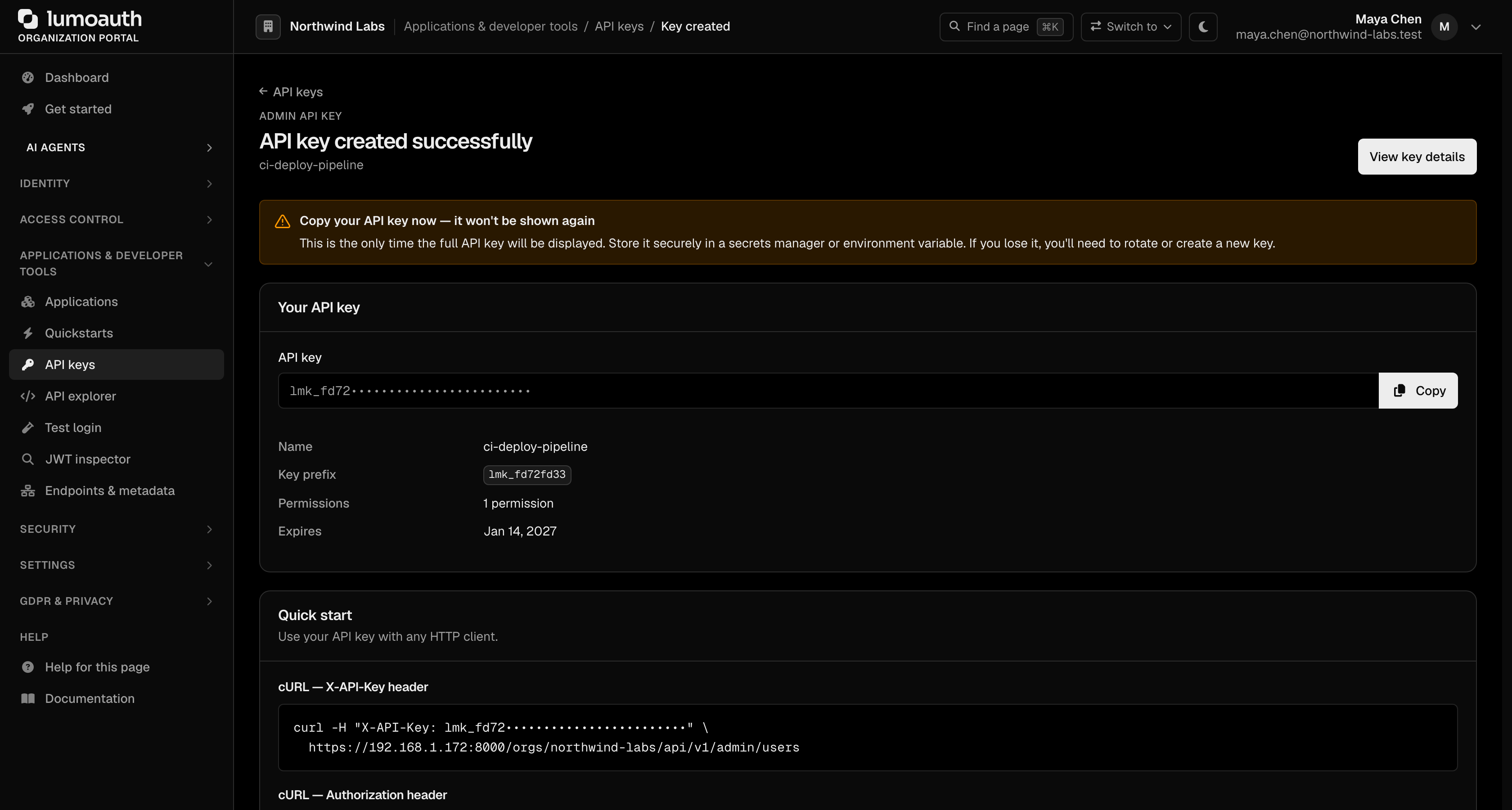
Task: Click Applications & developer tools breadcrumb
Action: (x=490, y=27)
